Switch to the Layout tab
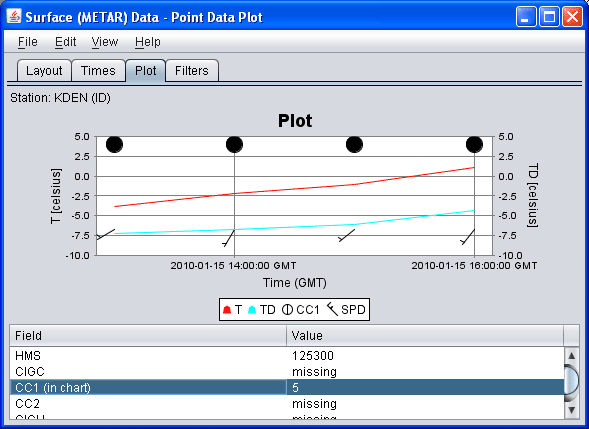The width and height of the screenshot is (589, 429). [44, 71]
